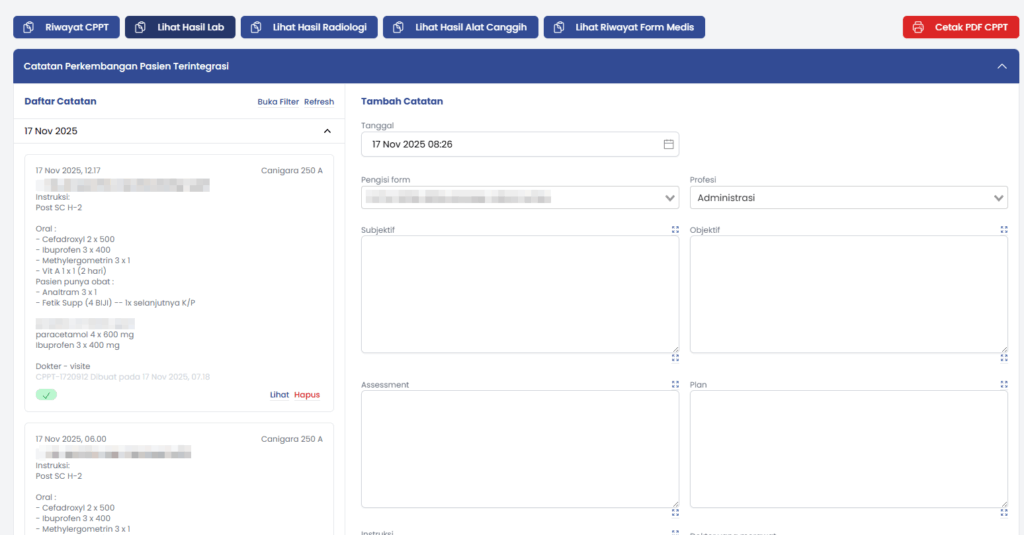Click the icon on Lihat Hasil Radiologi button
The width and height of the screenshot is (1024, 535).
pyautogui.click(x=257, y=27)
